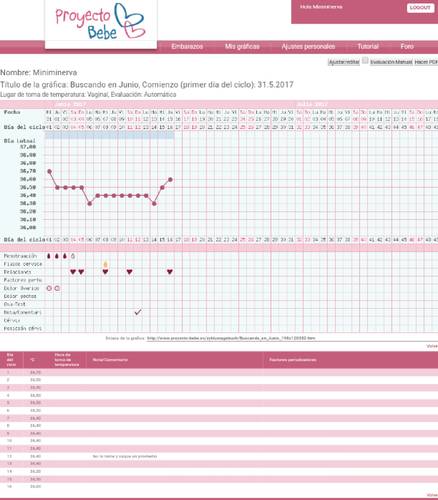Click the Relaciones heart on cycle day 4
Image resolution: width=438 pixels, height=500 pixels.
(73, 272)
